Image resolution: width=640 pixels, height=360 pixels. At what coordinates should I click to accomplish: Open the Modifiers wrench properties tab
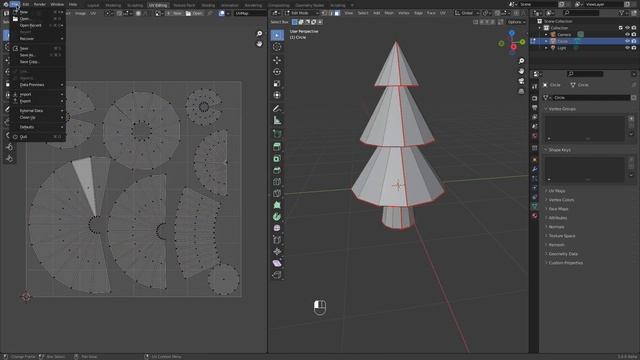click(x=535, y=169)
